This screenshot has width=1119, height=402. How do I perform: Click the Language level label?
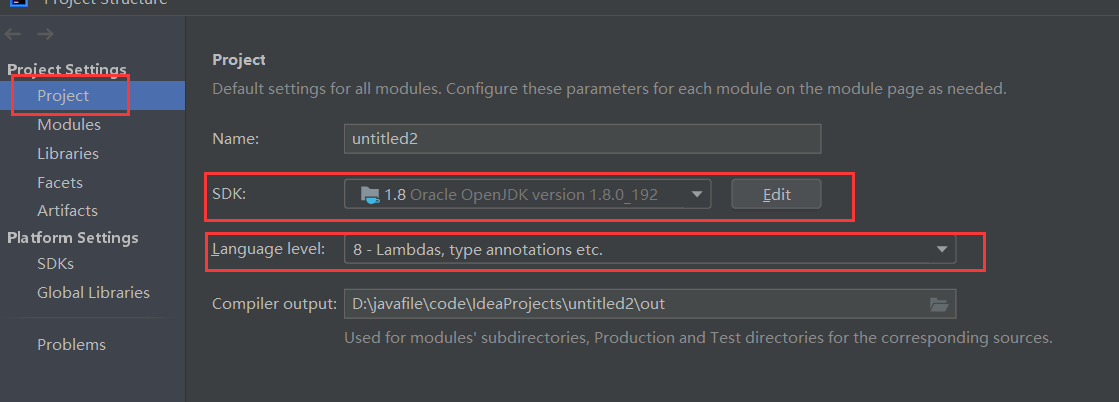[268, 249]
